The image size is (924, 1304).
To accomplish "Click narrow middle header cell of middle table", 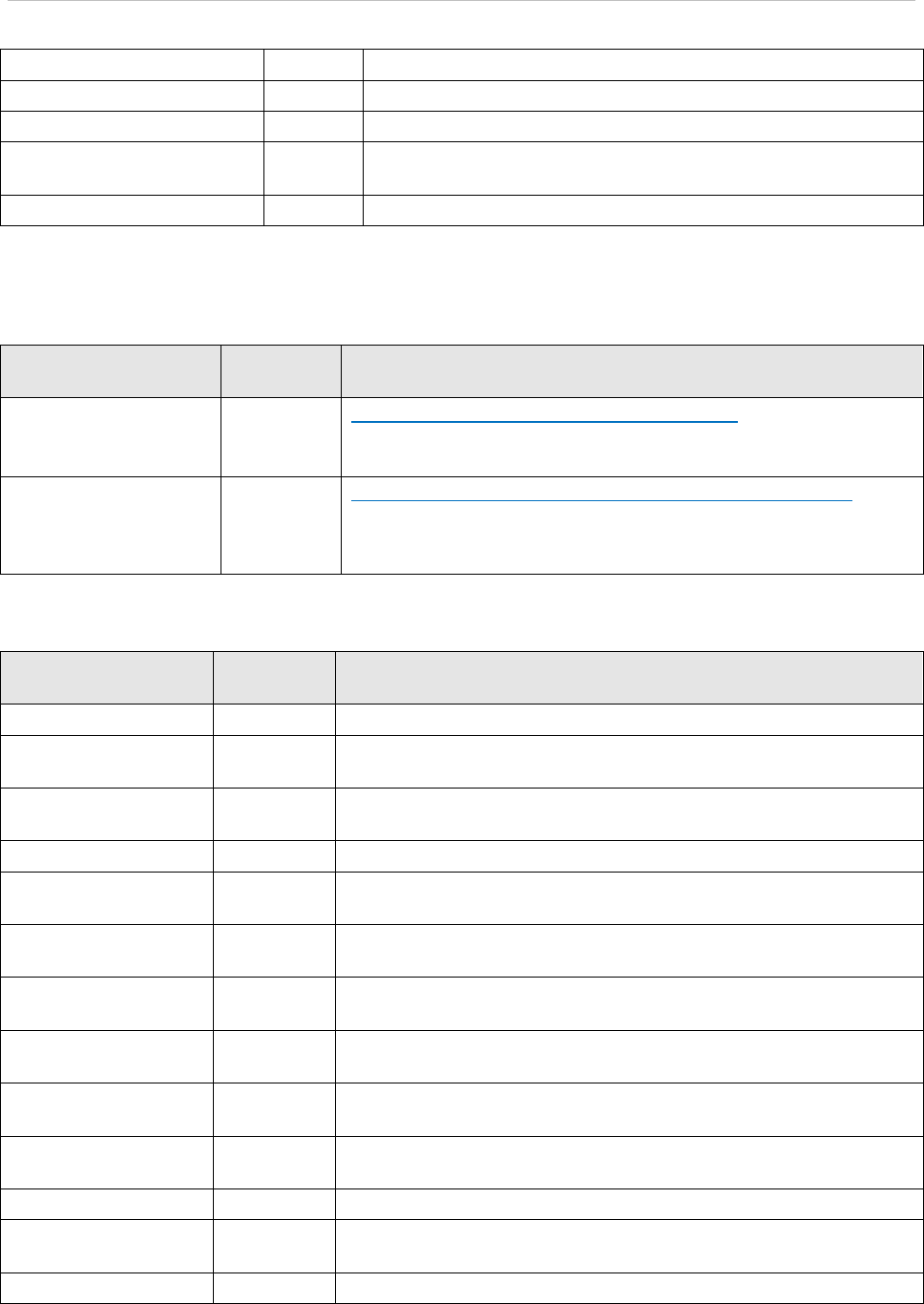I will click(x=281, y=370).
